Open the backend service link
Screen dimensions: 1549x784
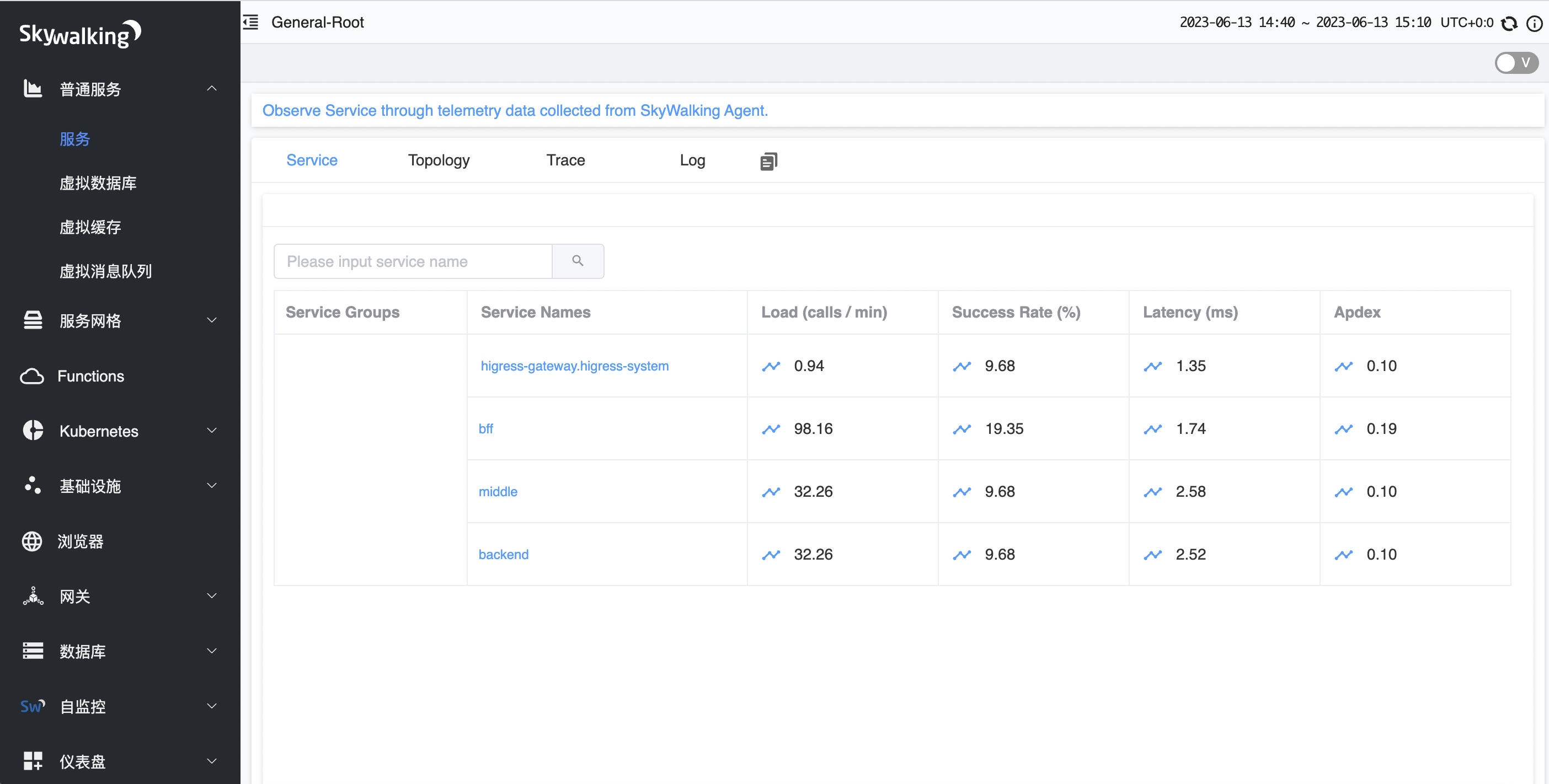tap(503, 555)
